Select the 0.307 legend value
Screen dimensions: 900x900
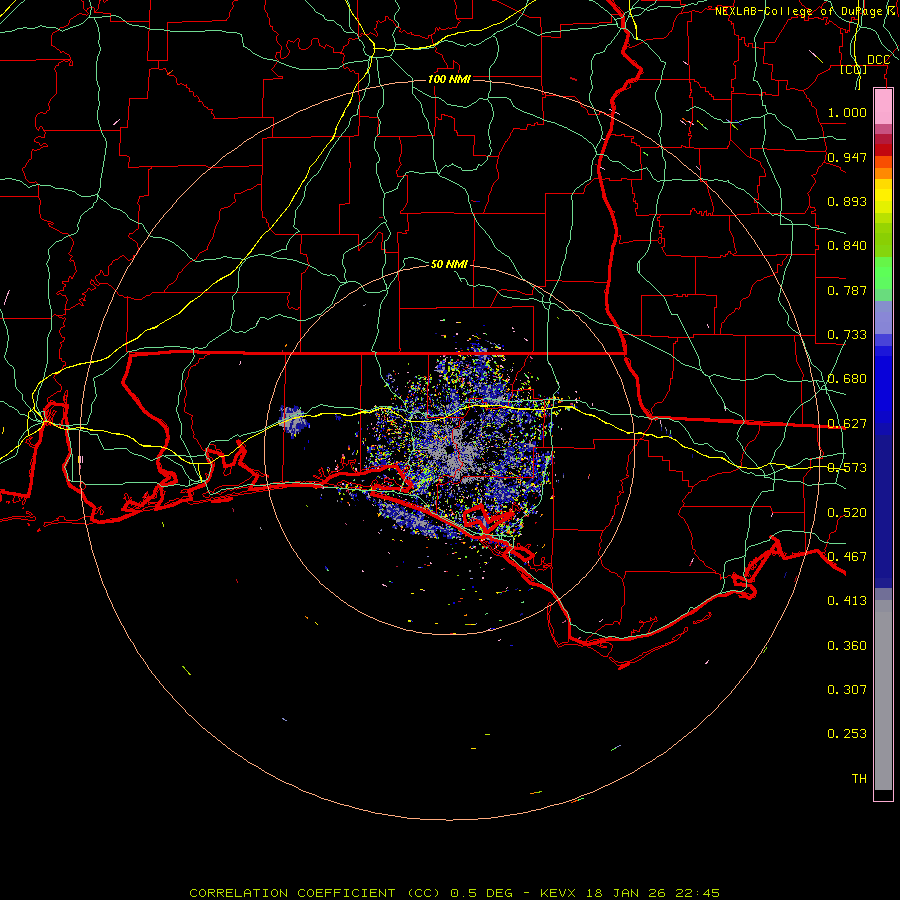point(847,690)
